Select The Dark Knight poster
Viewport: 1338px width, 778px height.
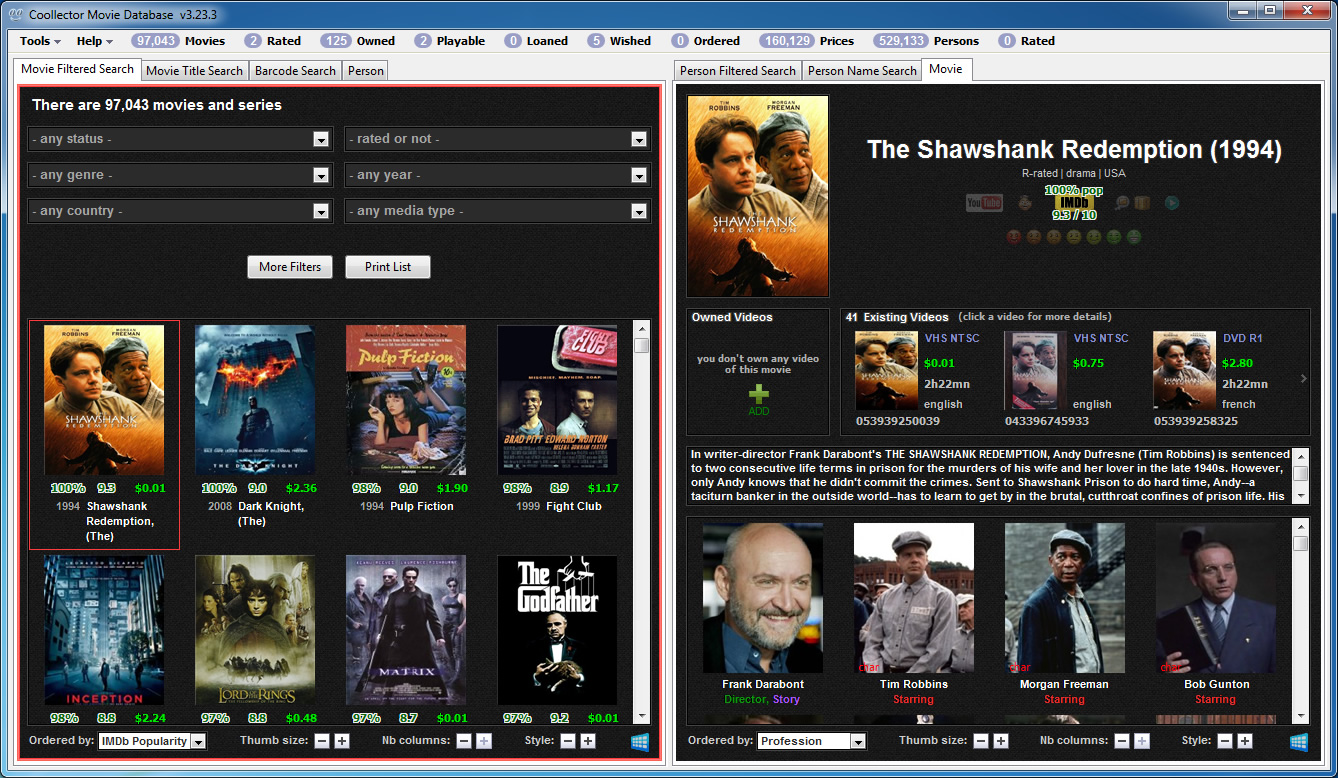click(255, 400)
